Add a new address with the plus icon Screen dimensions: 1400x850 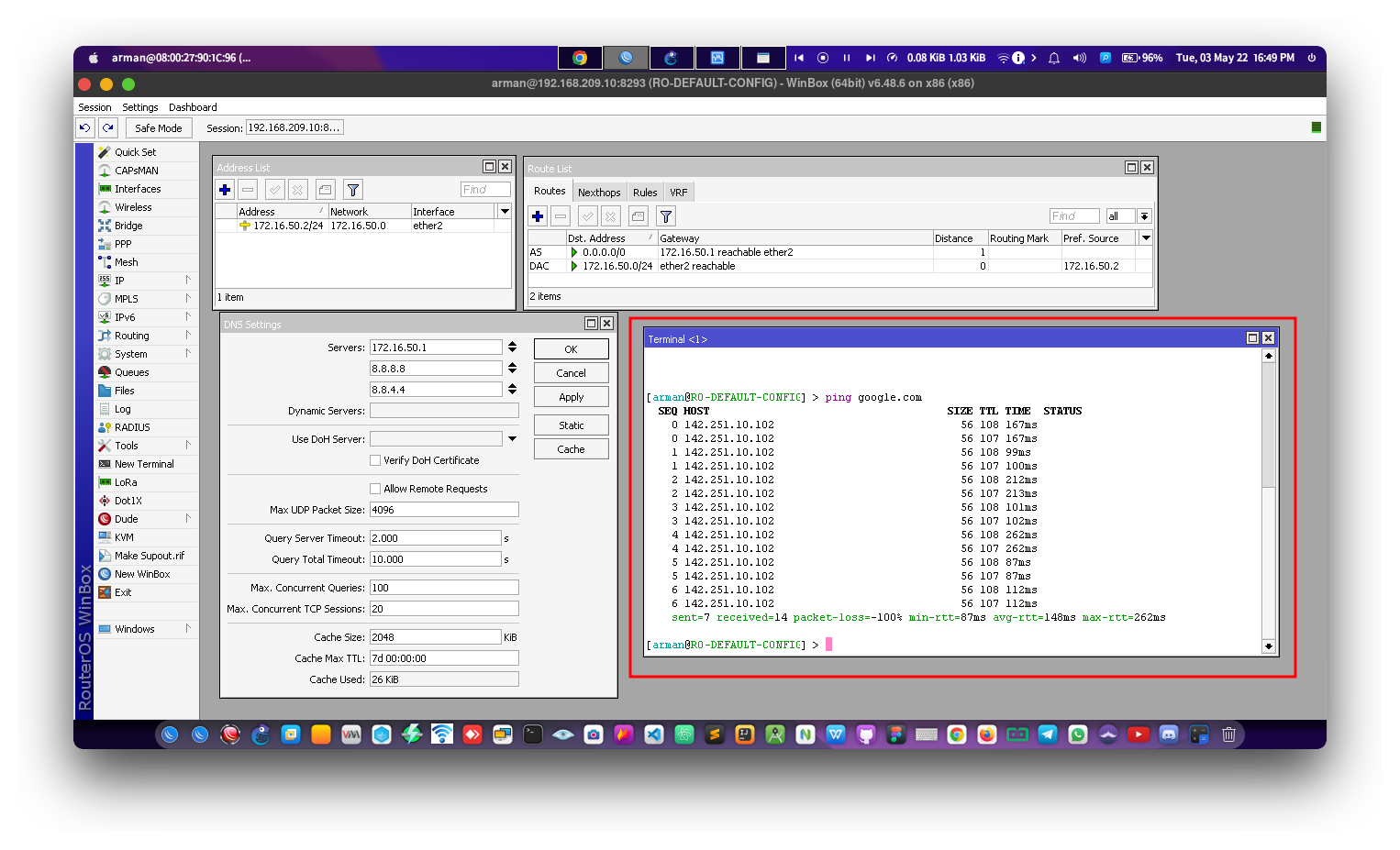pos(225,189)
